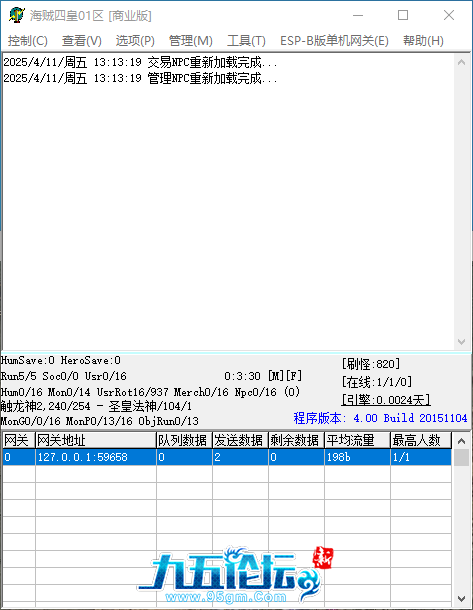This screenshot has width=473, height=610.
Task: Click the Run5/5 Soc0/0 Usr0/16 line
Action: tap(64, 376)
